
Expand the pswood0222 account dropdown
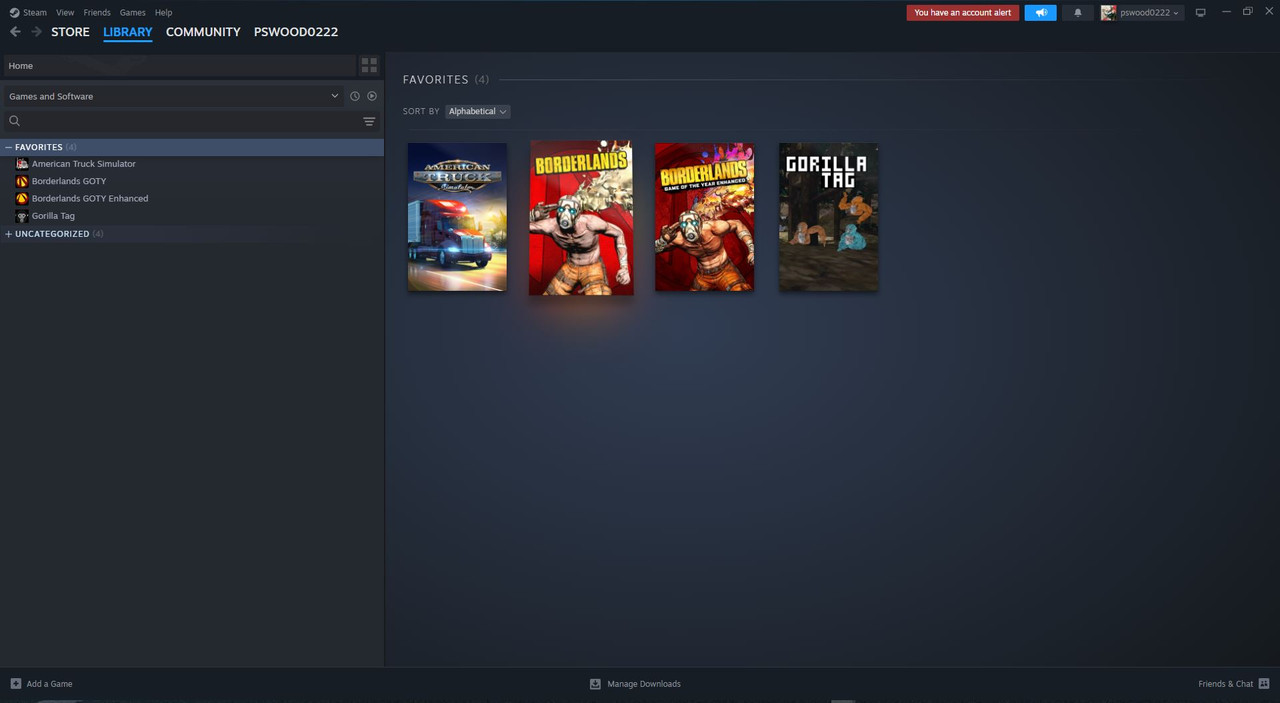click(x=1149, y=13)
